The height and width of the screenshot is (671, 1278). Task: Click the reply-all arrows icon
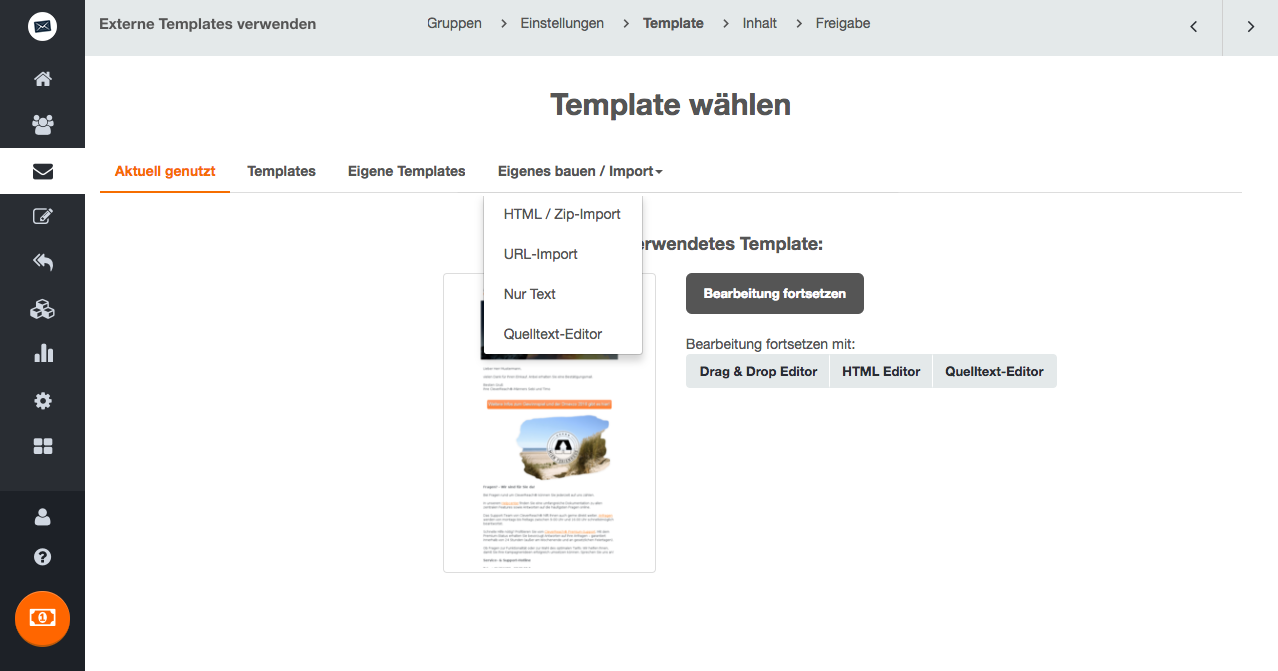42,262
